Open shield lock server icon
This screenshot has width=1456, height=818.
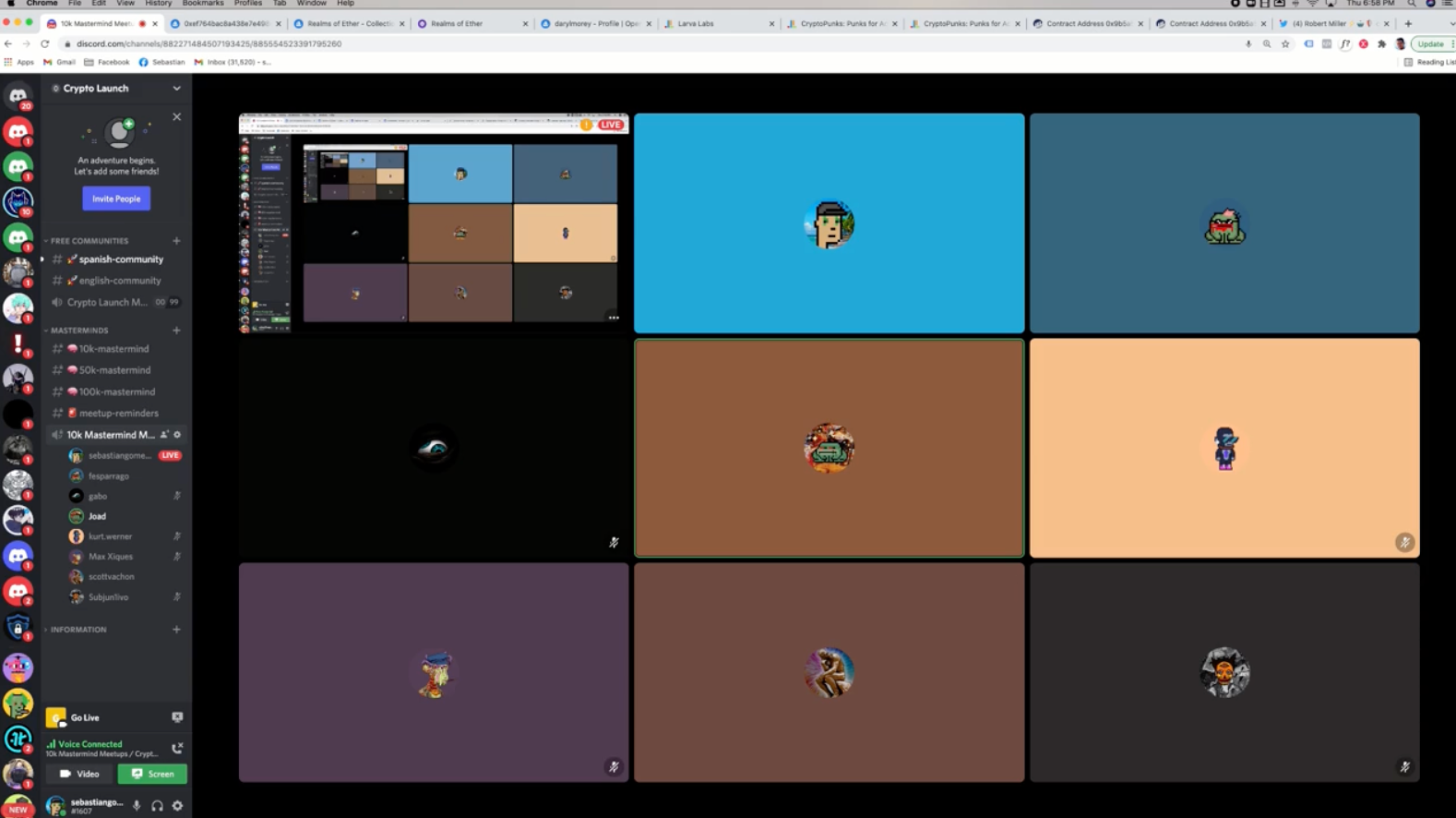[x=18, y=628]
